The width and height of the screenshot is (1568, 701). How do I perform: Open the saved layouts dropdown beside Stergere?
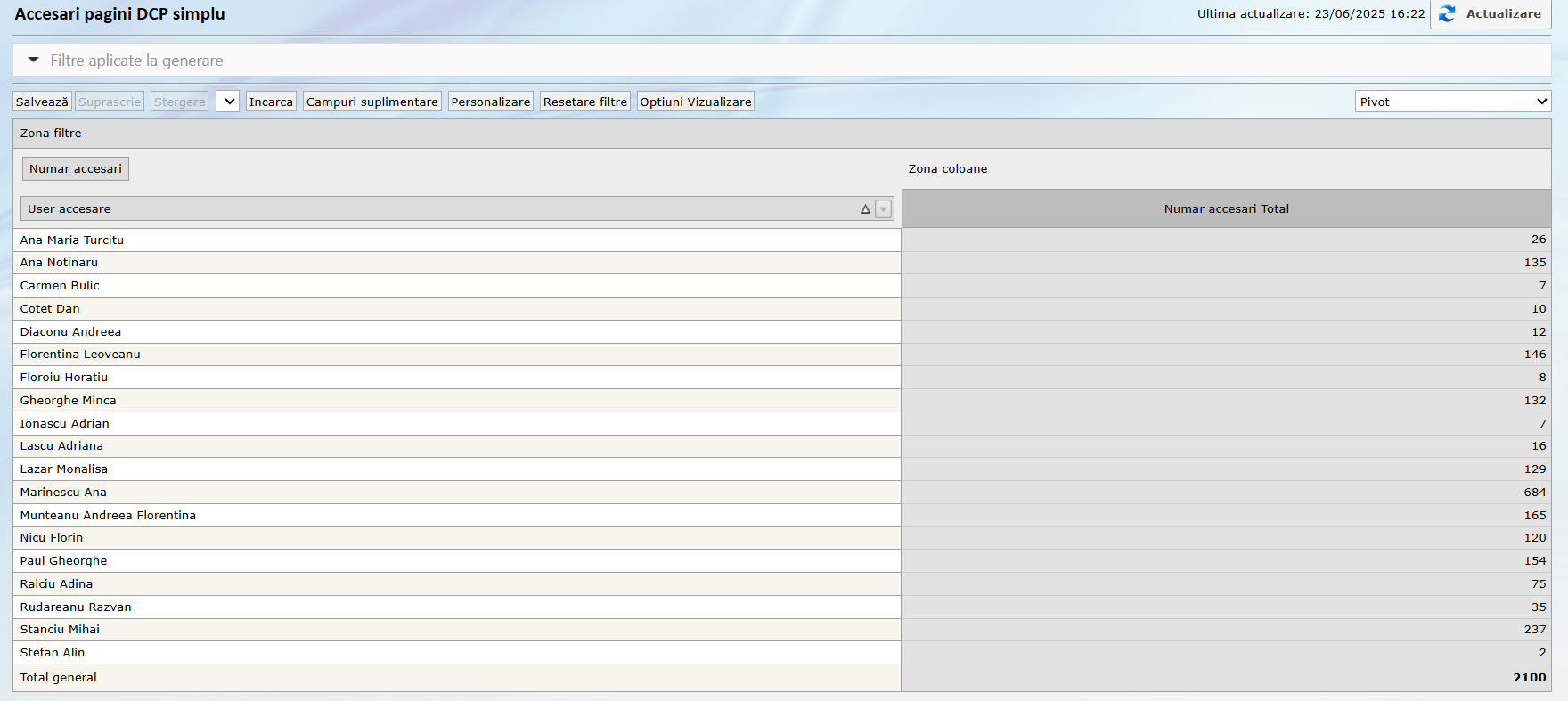[x=228, y=102]
